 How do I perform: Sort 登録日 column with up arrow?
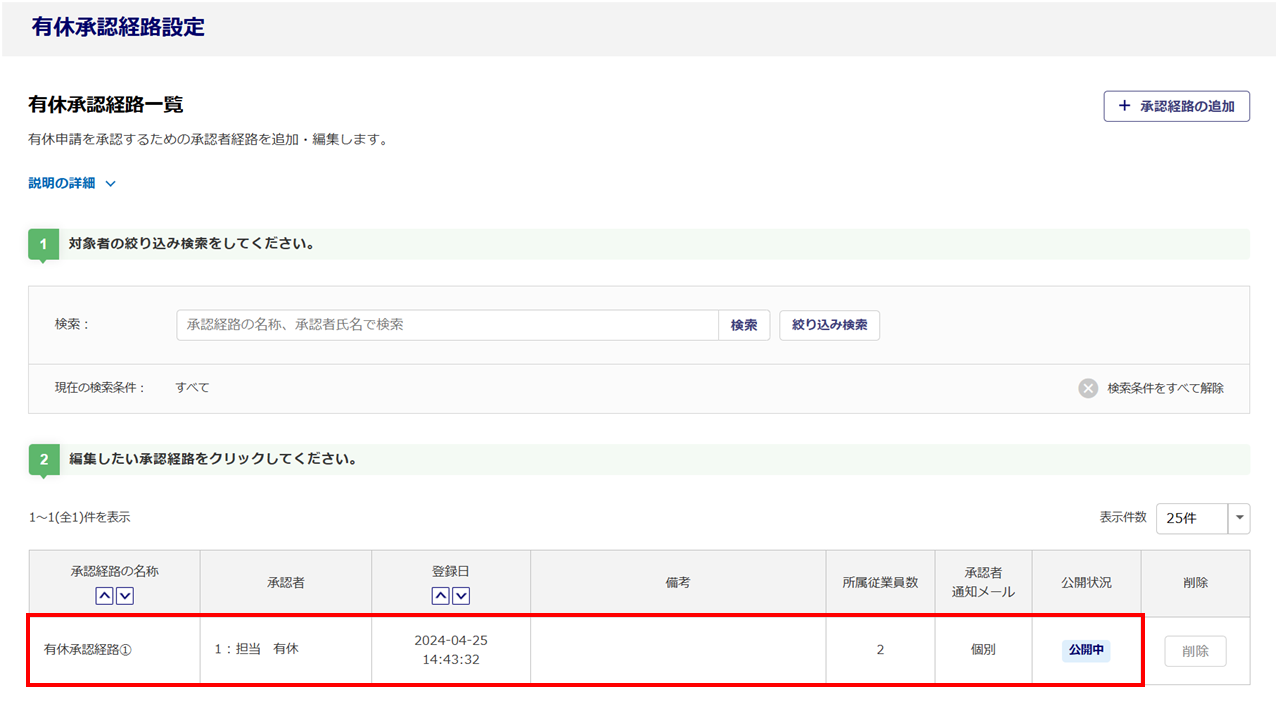point(440,596)
